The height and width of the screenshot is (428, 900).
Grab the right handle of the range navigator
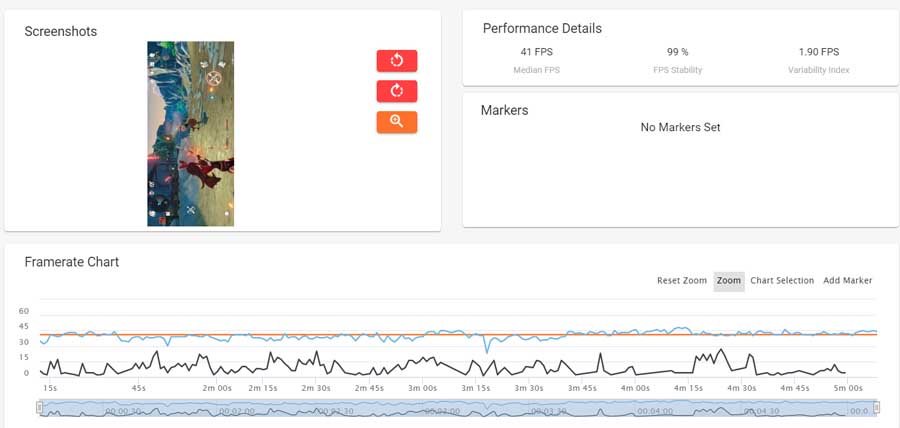pos(876,407)
